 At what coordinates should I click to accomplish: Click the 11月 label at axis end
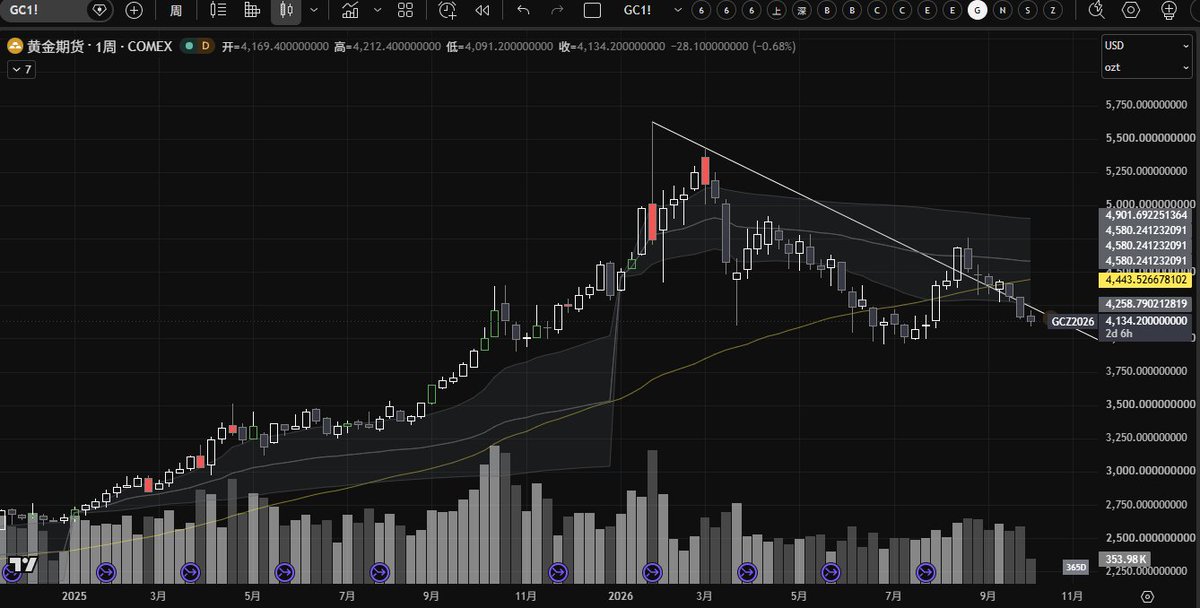(x=1070, y=595)
